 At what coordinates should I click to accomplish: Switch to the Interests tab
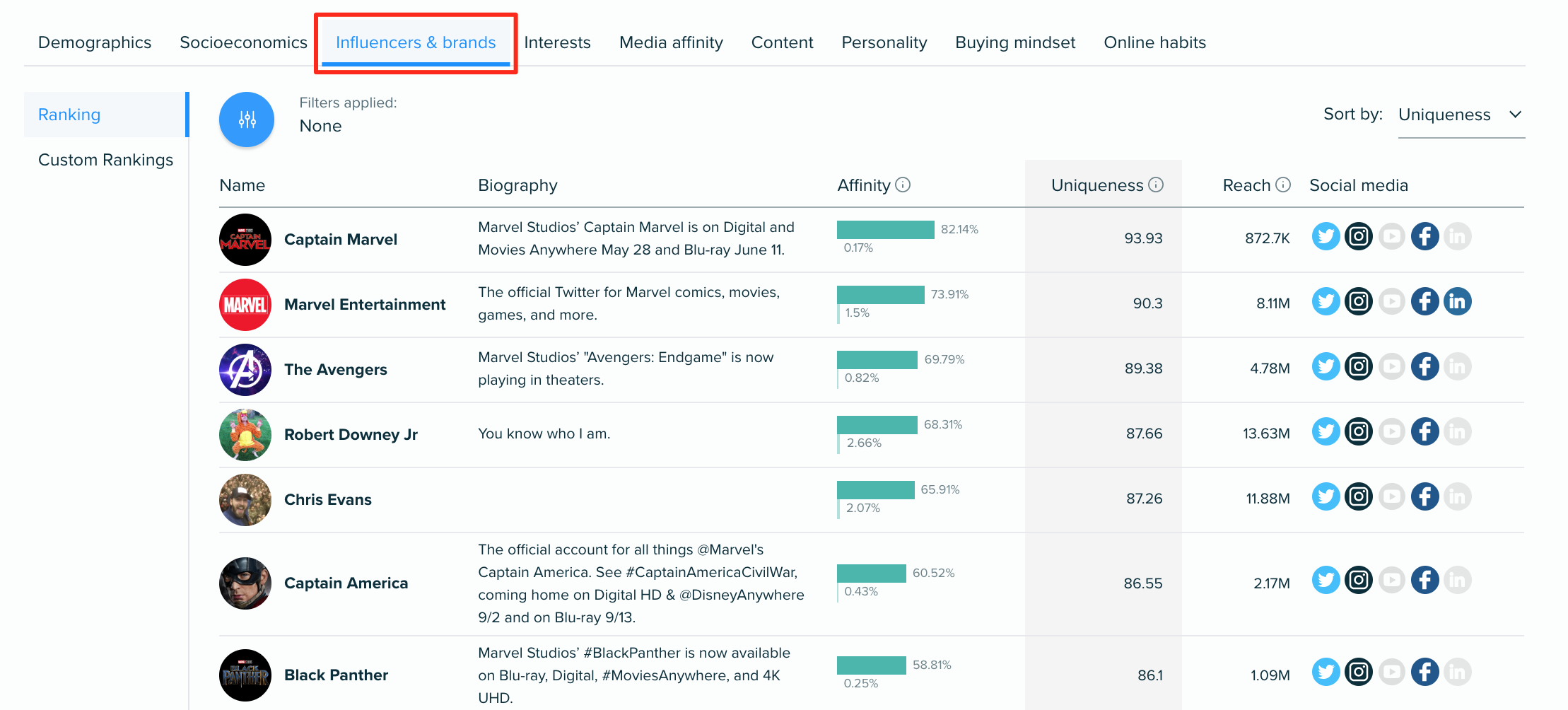click(x=557, y=42)
